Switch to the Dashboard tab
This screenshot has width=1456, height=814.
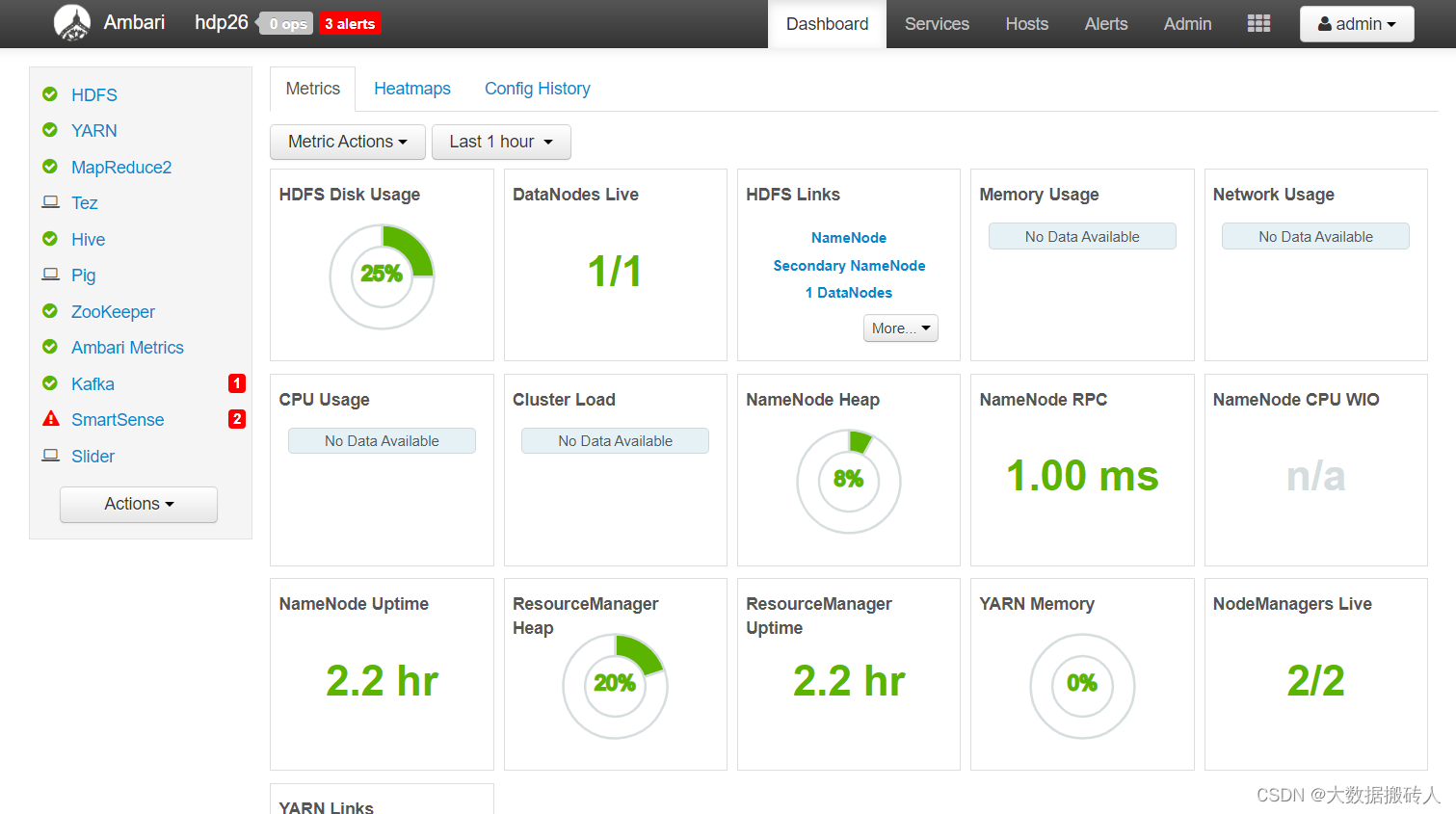point(827,24)
